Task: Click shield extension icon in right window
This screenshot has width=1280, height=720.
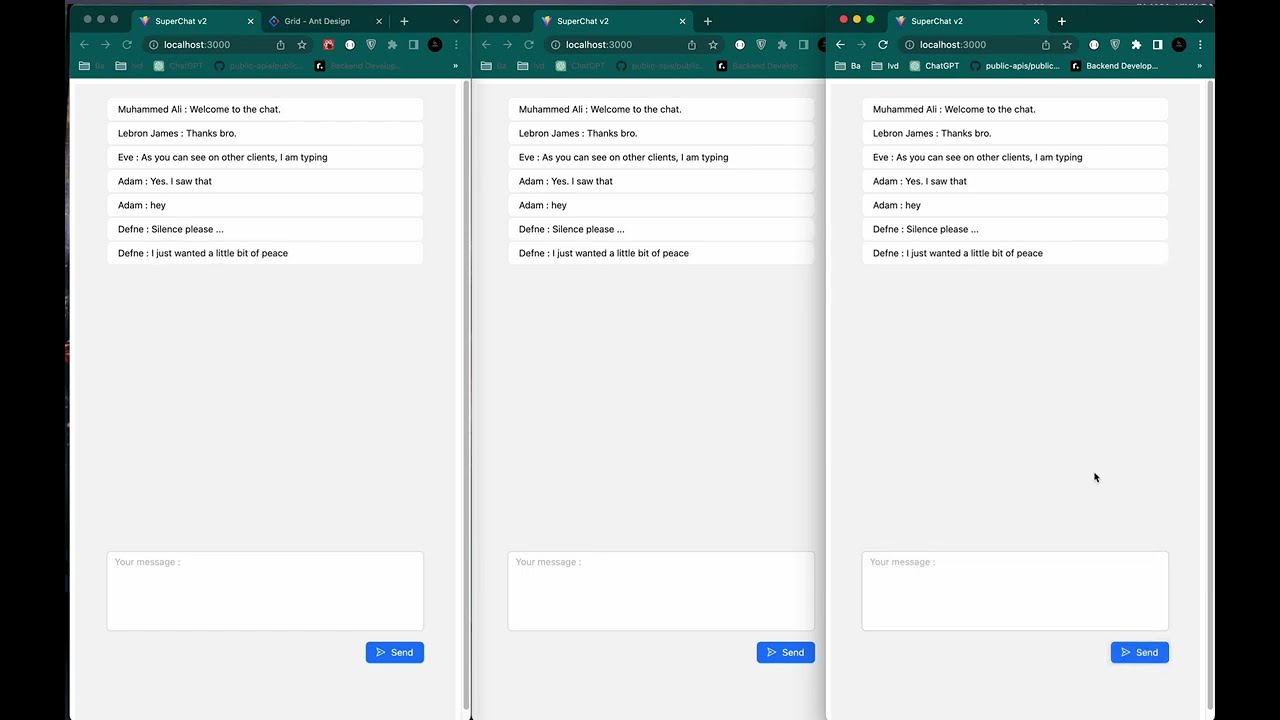Action: pyautogui.click(x=1115, y=44)
